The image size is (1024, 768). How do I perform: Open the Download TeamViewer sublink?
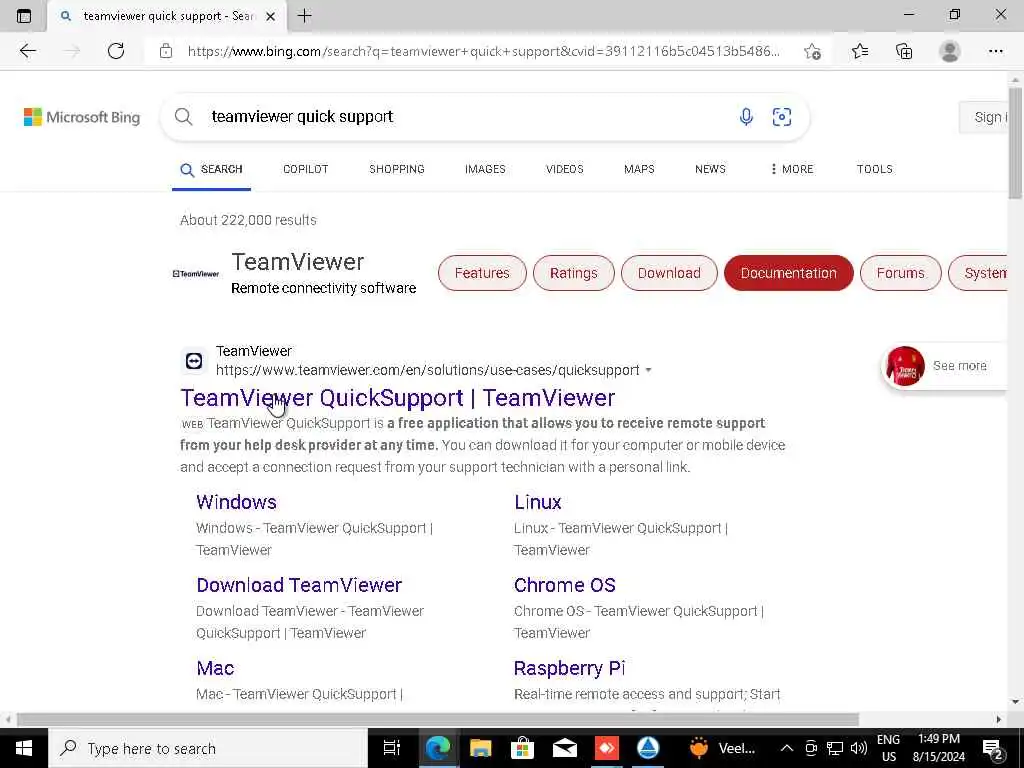[x=299, y=585]
